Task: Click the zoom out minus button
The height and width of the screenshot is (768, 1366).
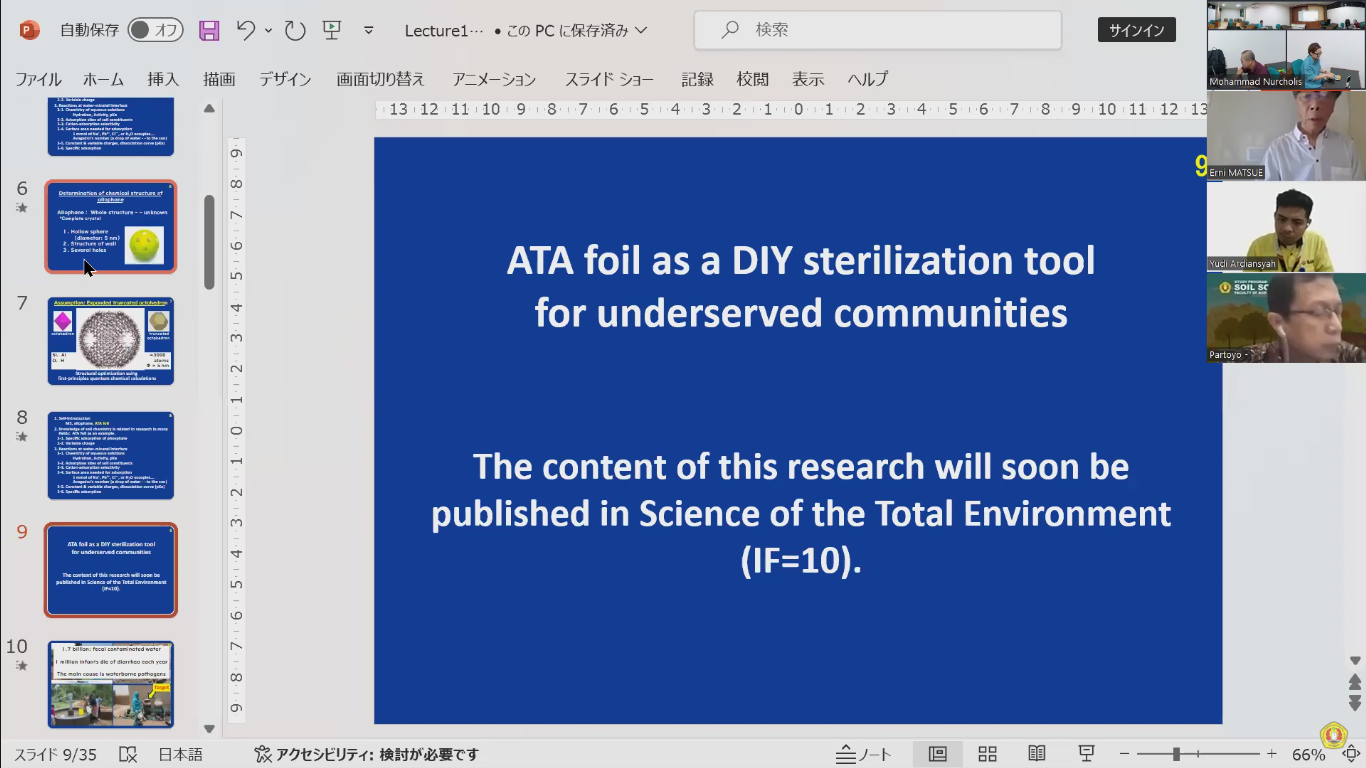Action: [1125, 754]
